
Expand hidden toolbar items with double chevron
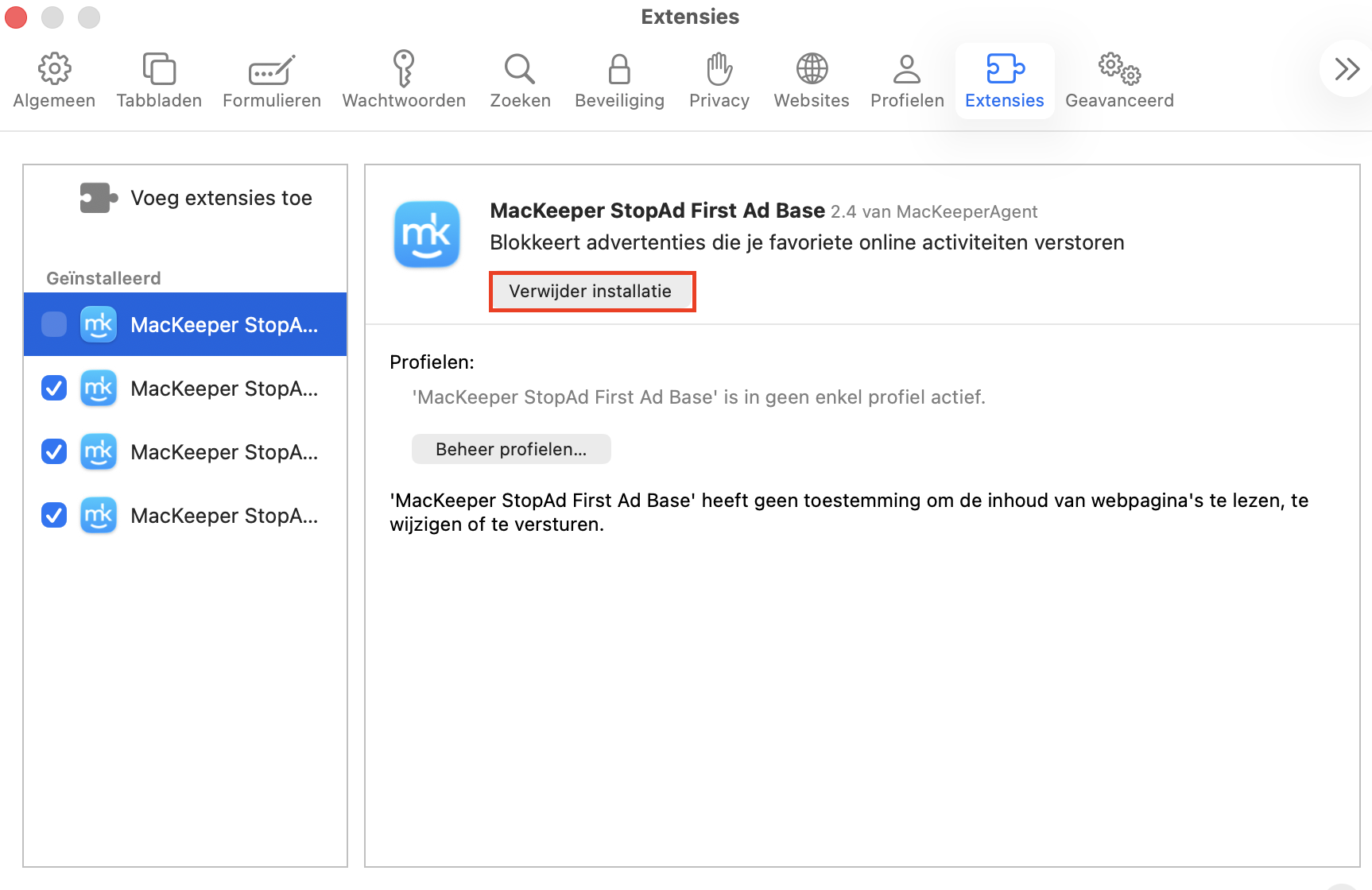tap(1347, 69)
